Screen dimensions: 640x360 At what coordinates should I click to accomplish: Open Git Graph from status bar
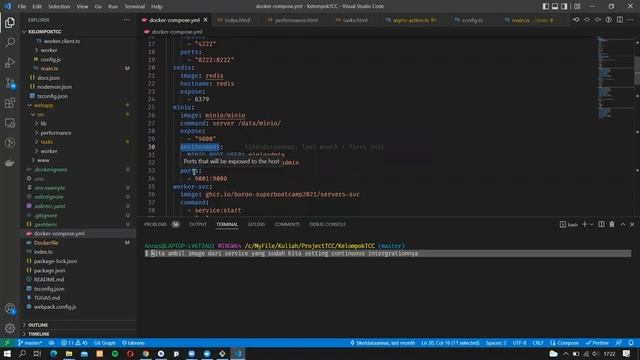coord(104,343)
